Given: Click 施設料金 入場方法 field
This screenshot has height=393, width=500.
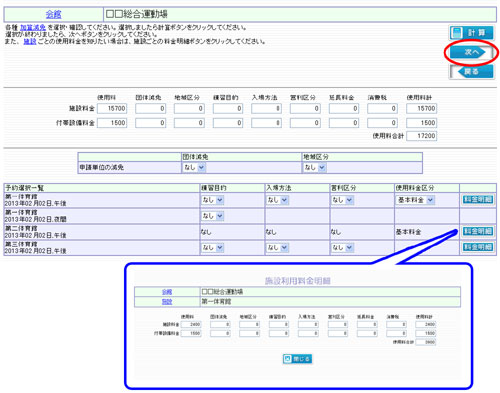Looking at the screenshot, I should tap(266, 108).
